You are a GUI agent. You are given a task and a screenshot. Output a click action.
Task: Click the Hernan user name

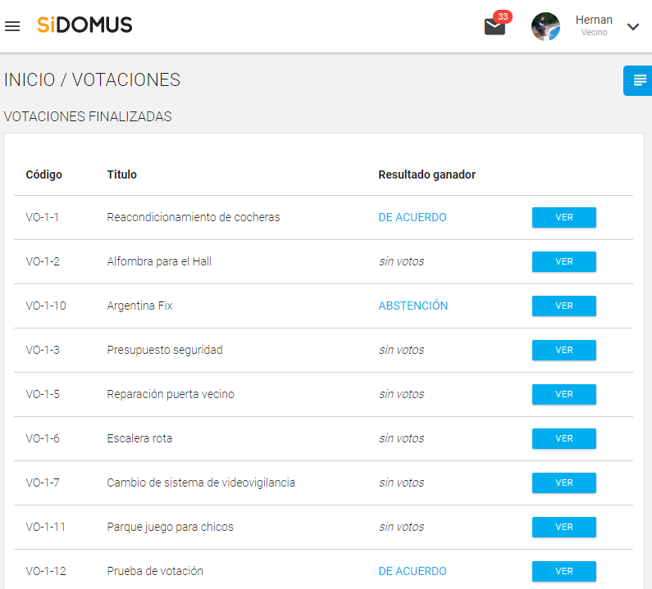point(593,20)
